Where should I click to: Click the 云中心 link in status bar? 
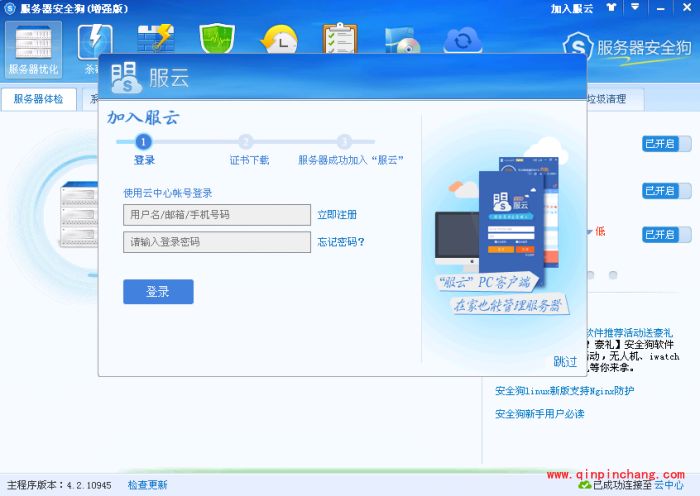pyautogui.click(x=669, y=485)
